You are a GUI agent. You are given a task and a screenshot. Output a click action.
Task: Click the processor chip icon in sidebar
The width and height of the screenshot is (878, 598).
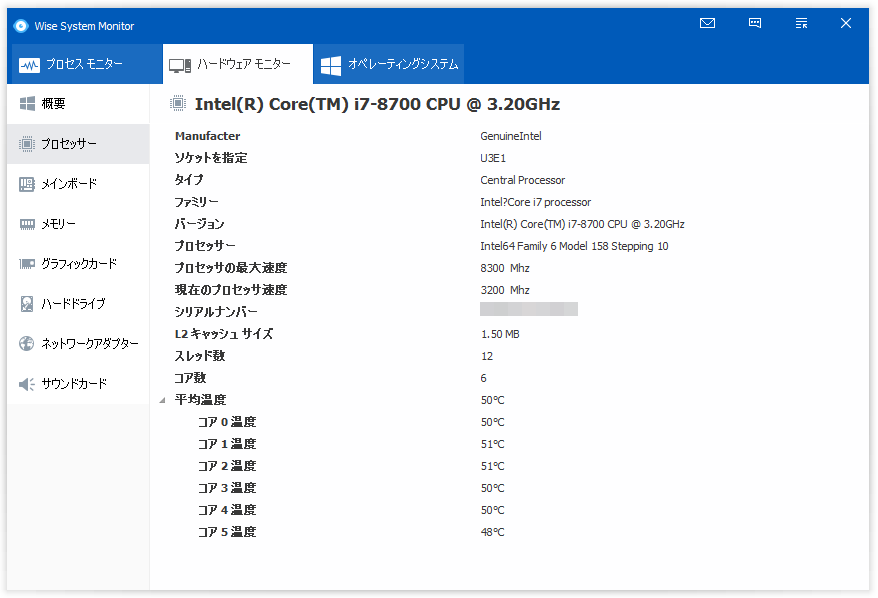click(x=27, y=144)
